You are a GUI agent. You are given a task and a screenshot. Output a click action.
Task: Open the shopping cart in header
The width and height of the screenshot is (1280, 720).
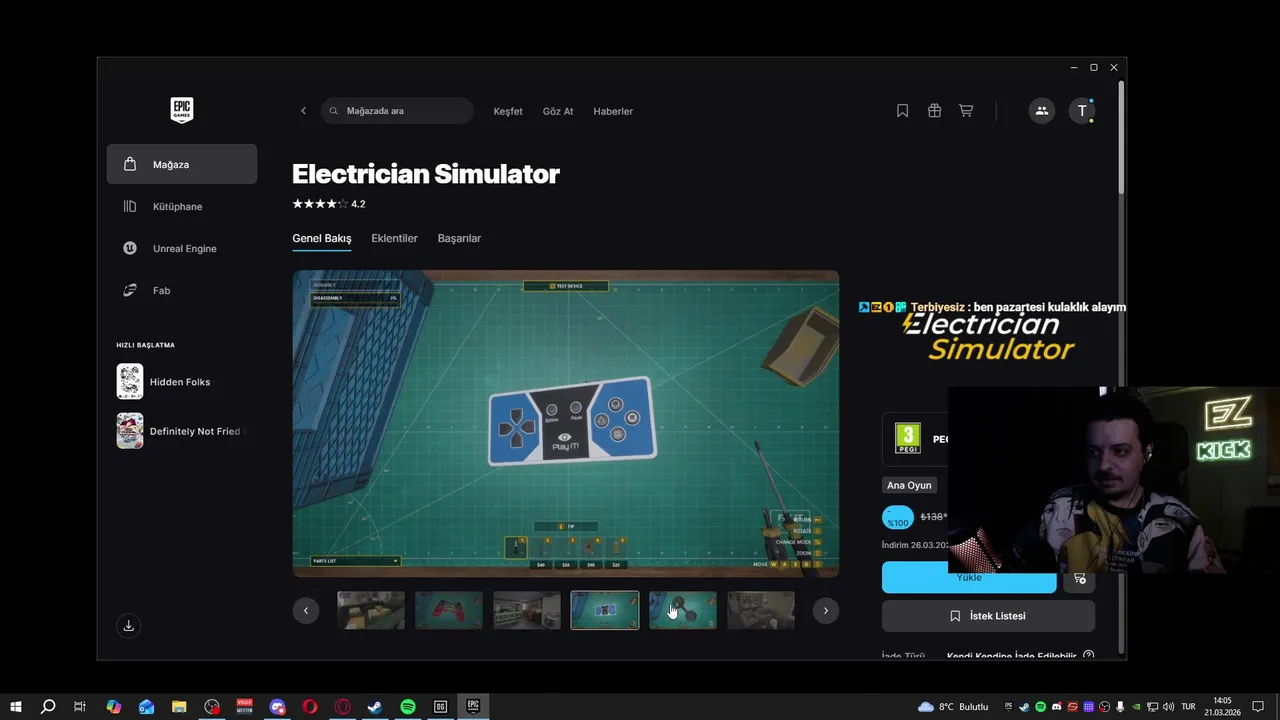tap(966, 111)
